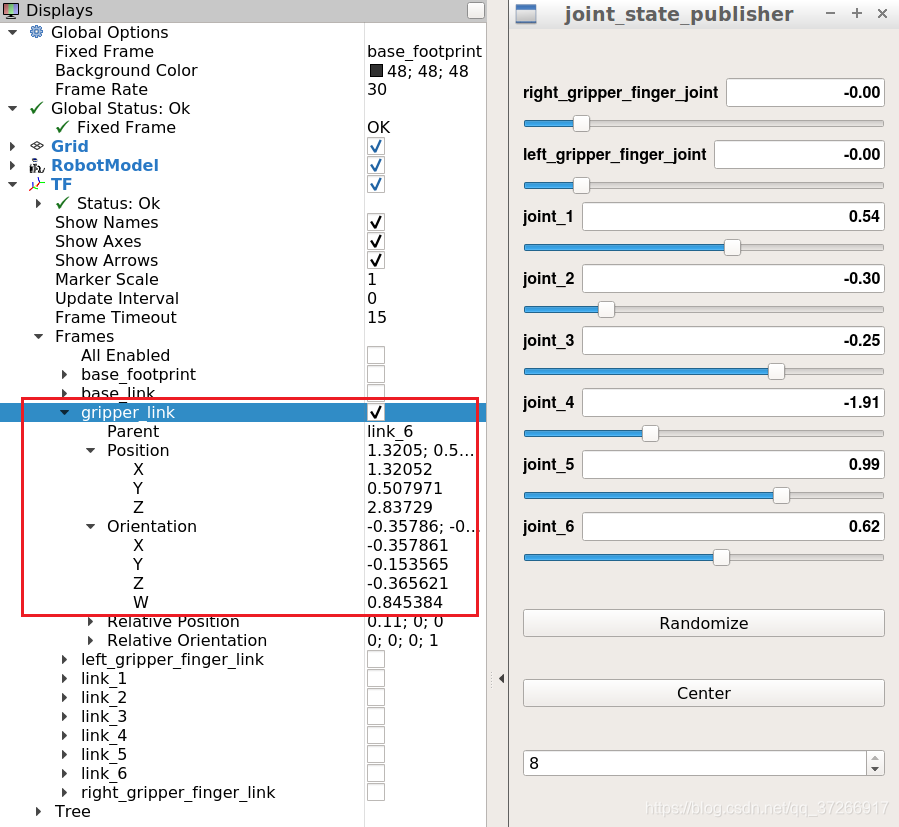Click the TF axes icon
This screenshot has height=827, width=899.
(37, 185)
